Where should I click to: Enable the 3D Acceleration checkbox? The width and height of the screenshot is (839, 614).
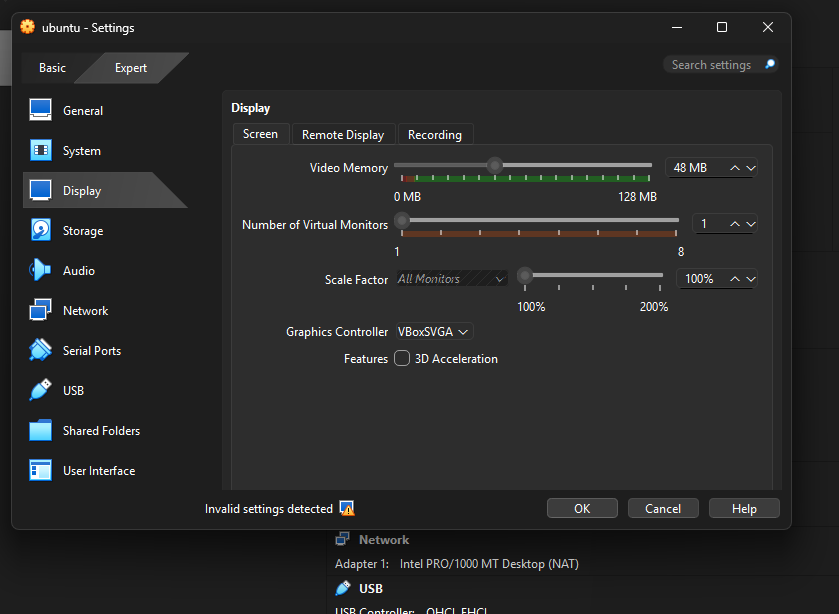(x=402, y=358)
